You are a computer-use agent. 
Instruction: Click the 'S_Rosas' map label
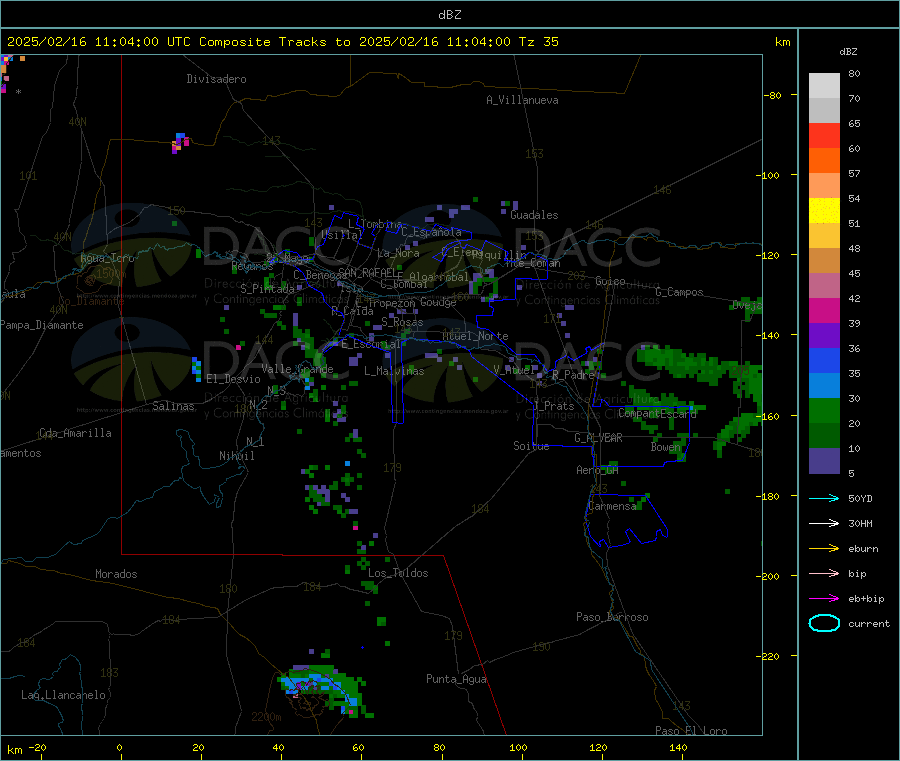(x=402, y=322)
